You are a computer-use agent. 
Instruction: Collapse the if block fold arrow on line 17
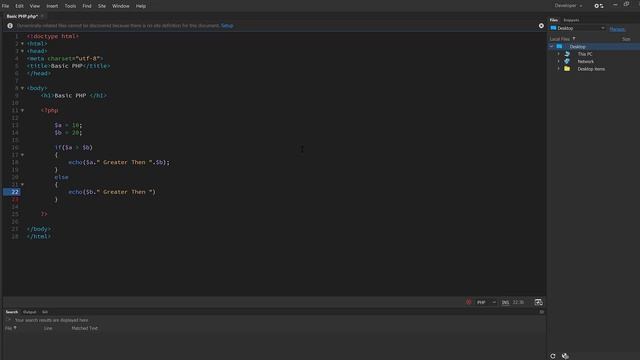22,155
